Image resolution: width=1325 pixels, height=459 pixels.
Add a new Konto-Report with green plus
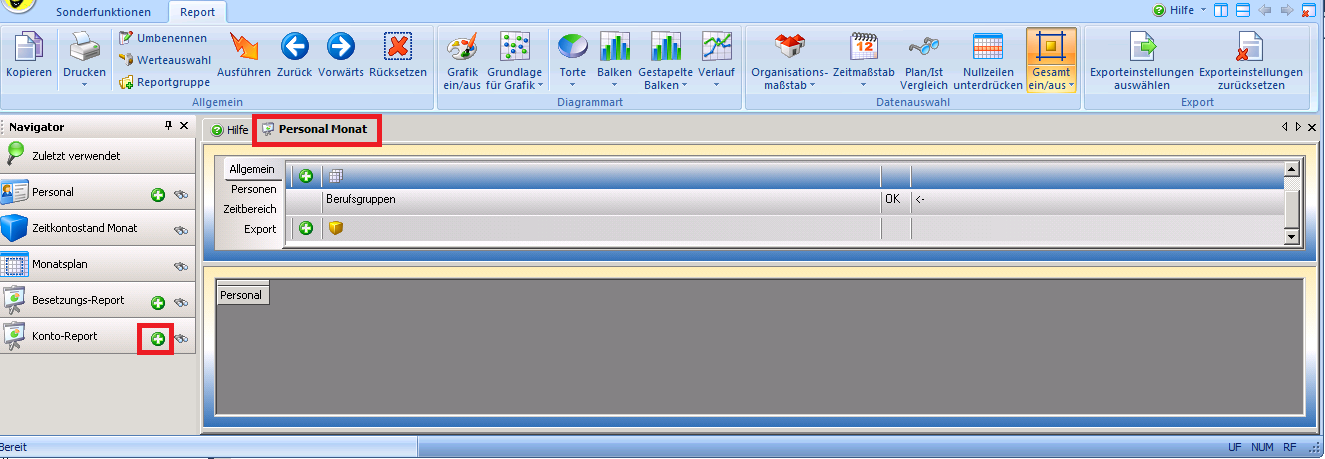[157, 340]
